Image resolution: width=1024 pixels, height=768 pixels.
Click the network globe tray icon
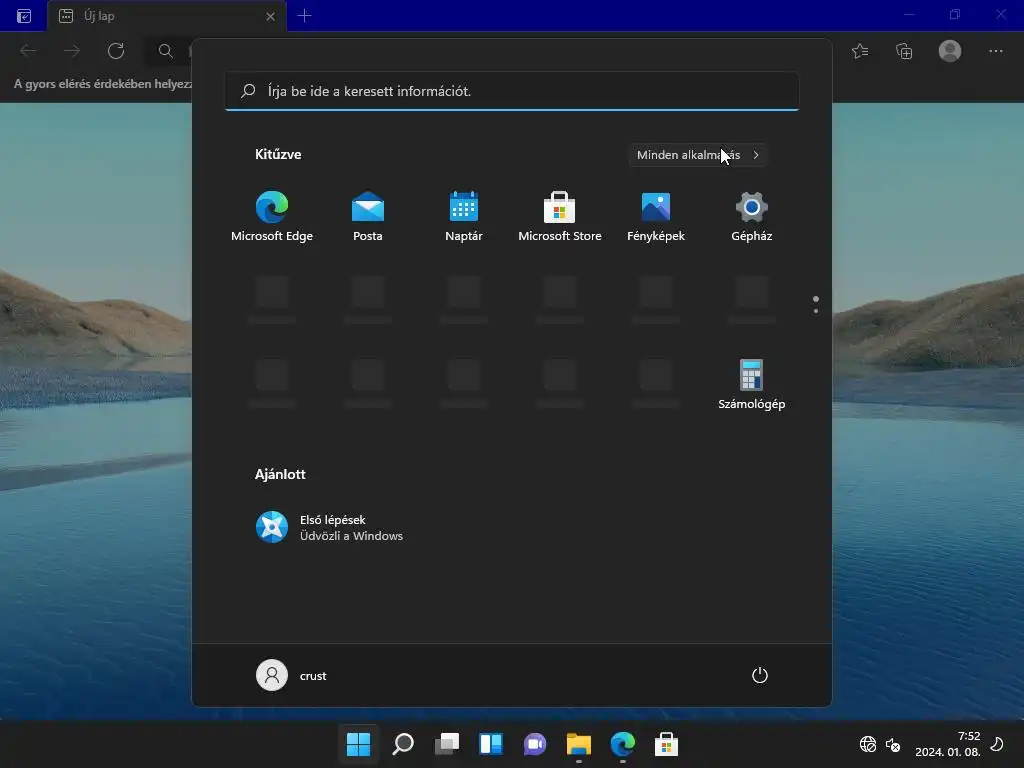pos(868,744)
